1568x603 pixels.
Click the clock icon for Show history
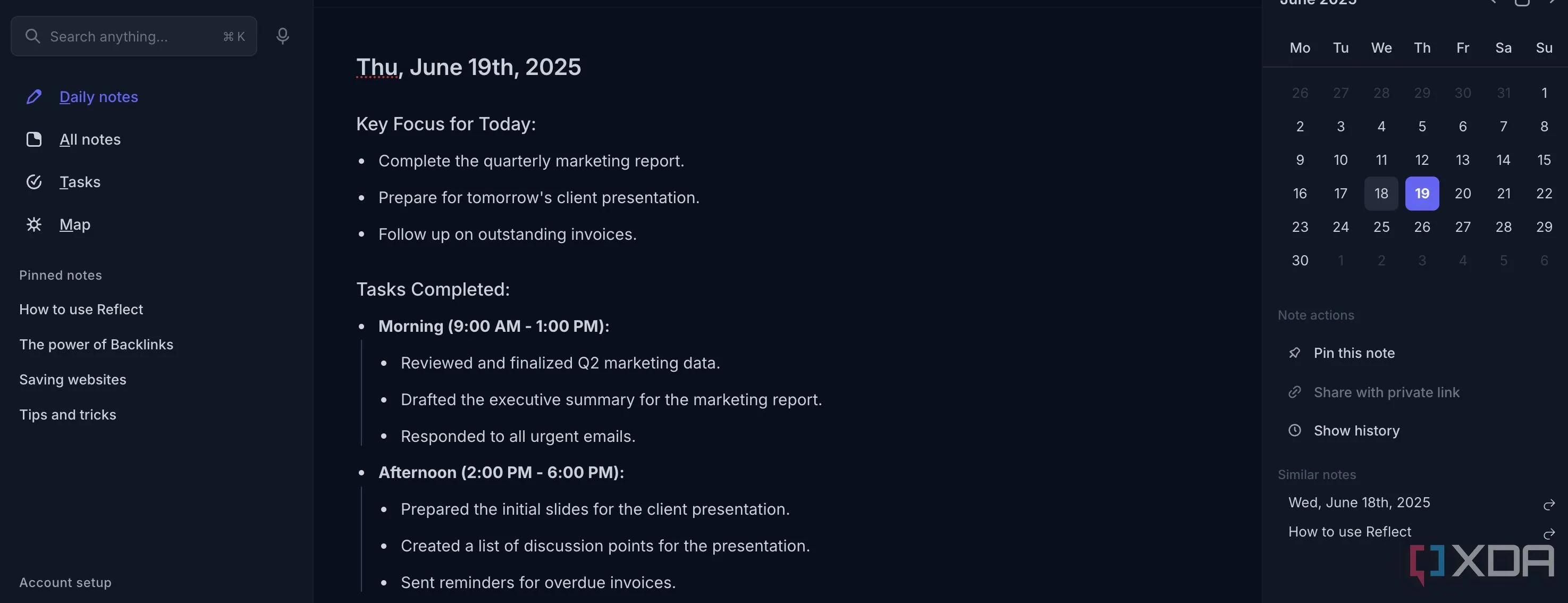(1295, 431)
